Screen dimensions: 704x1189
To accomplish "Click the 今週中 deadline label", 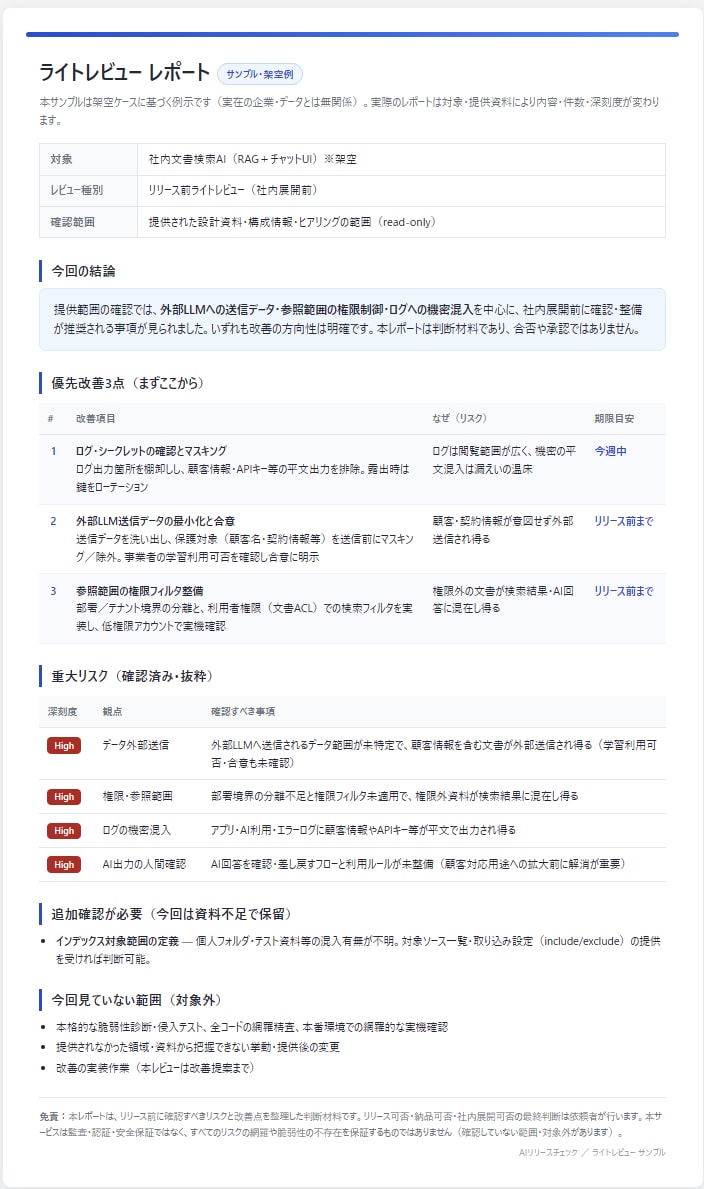I will pos(610,451).
